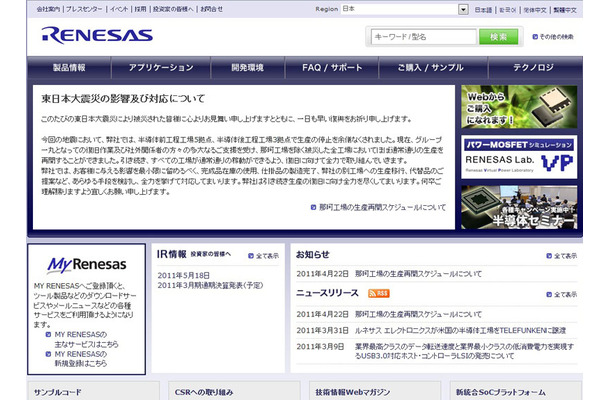Open Webからご購入になれます banner
The width and height of the screenshot is (610, 400).
point(519,107)
